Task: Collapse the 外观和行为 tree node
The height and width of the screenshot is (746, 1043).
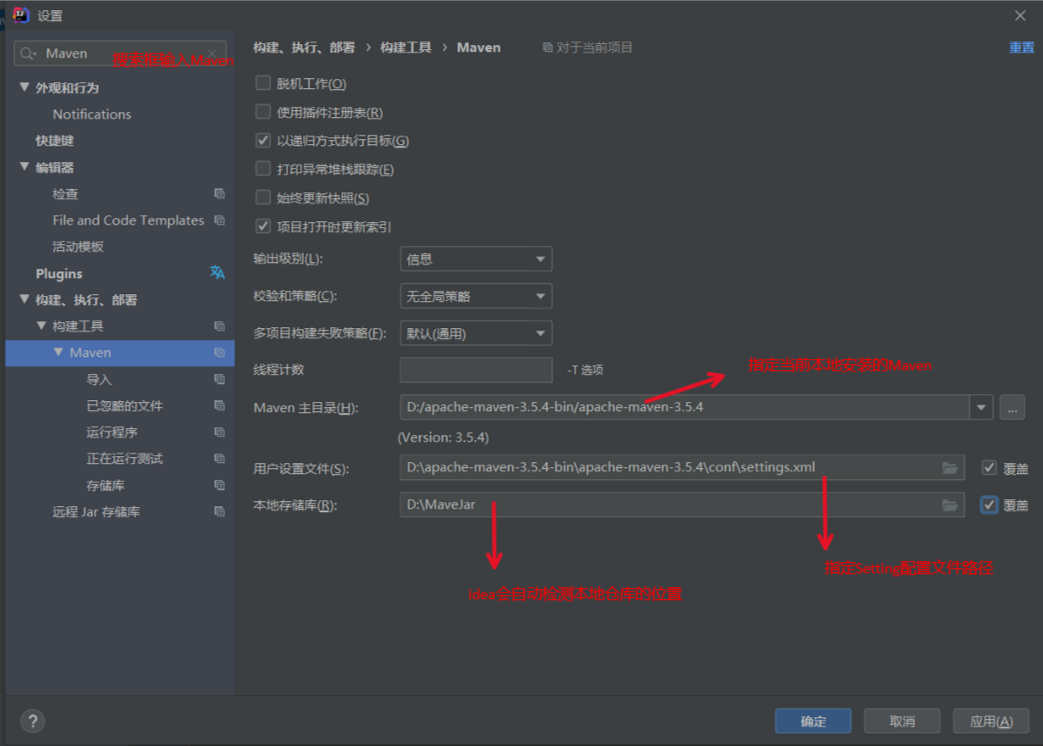Action: click(25, 87)
